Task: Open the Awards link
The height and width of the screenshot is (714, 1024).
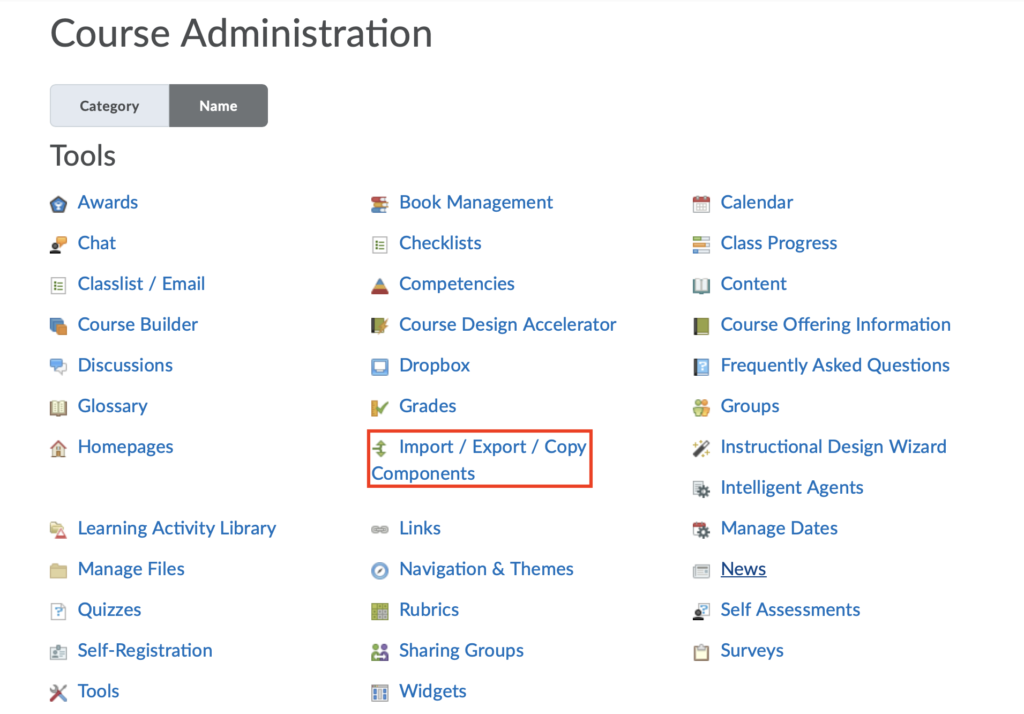Action: (x=108, y=202)
